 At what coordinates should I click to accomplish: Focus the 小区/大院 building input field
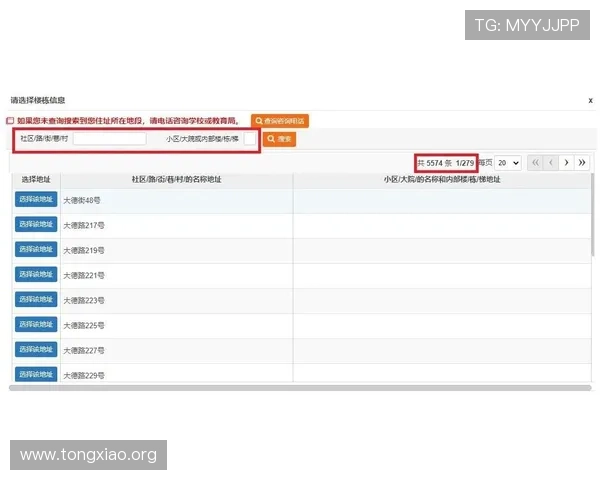[x=250, y=139]
